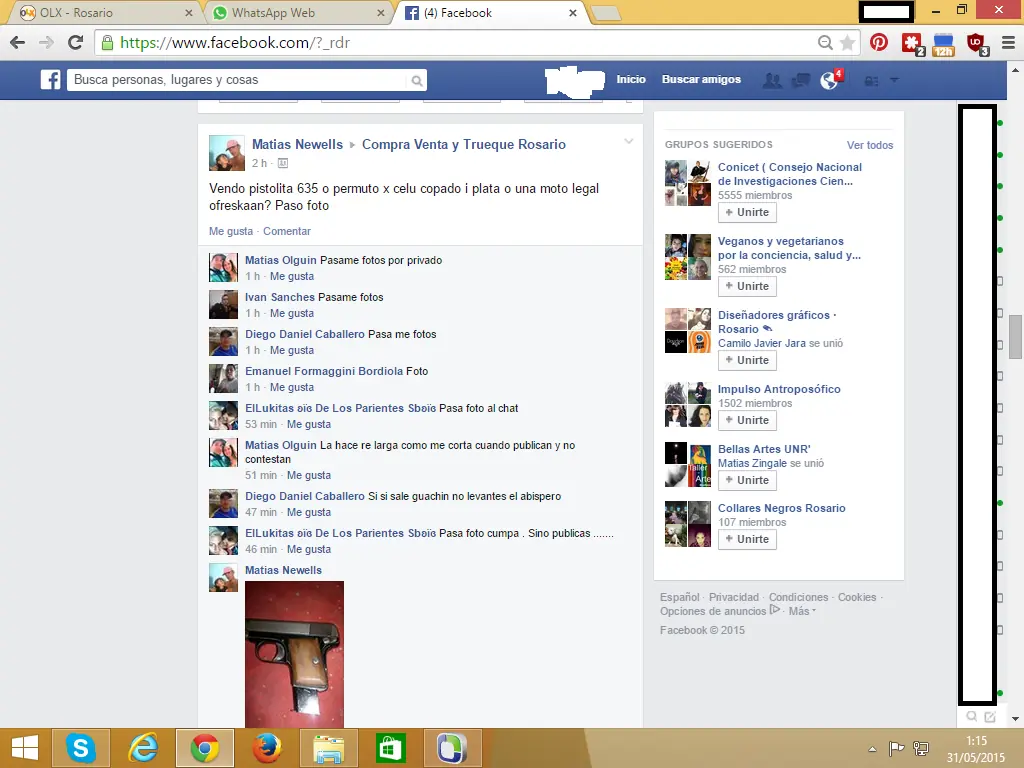Reload the page
The height and width of the screenshot is (768, 1024).
[76, 42]
